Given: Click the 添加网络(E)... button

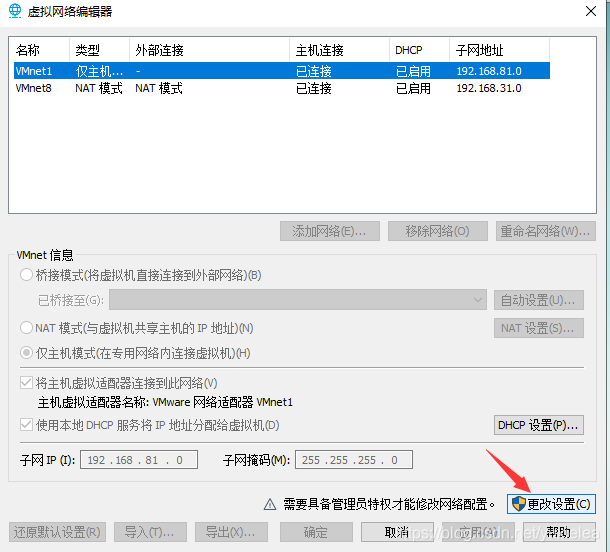Looking at the screenshot, I should pyautogui.click(x=330, y=231).
